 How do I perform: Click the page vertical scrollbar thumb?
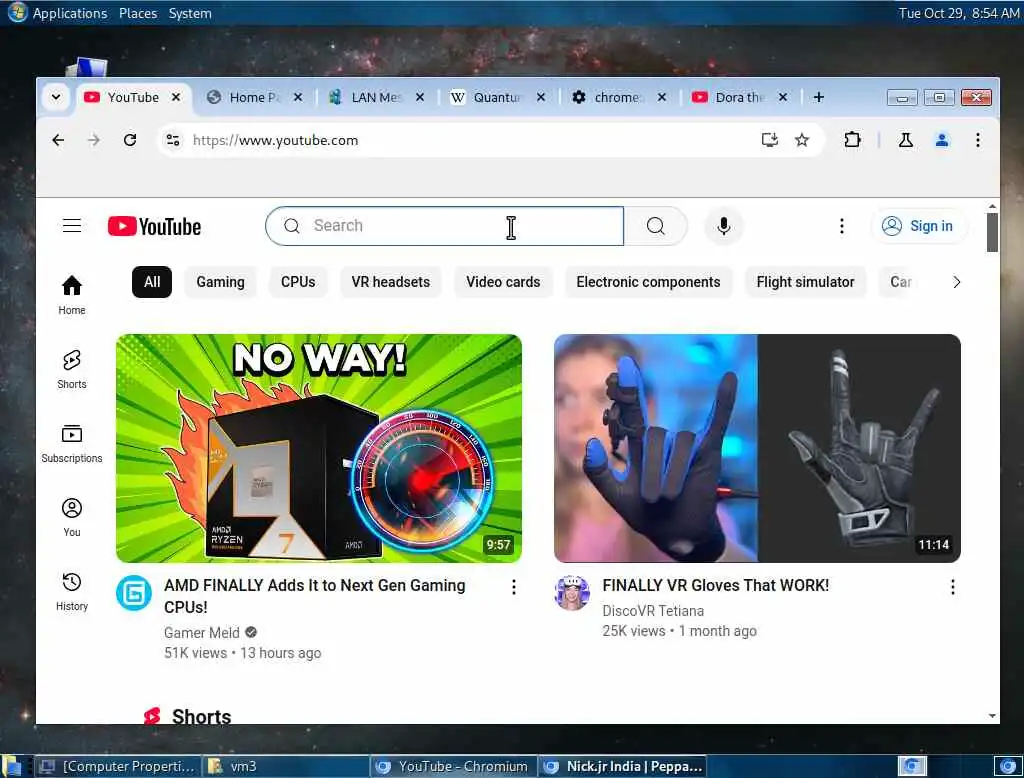(x=992, y=232)
